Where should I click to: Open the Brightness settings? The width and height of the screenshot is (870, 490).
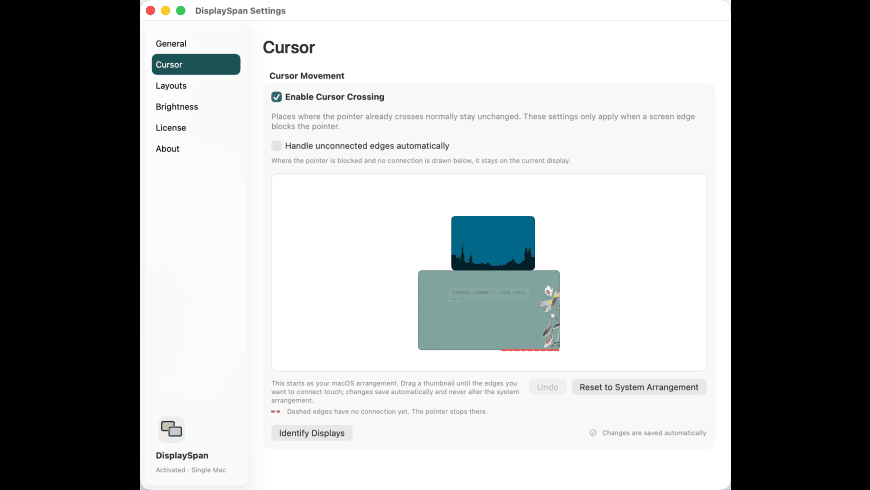pos(196,107)
